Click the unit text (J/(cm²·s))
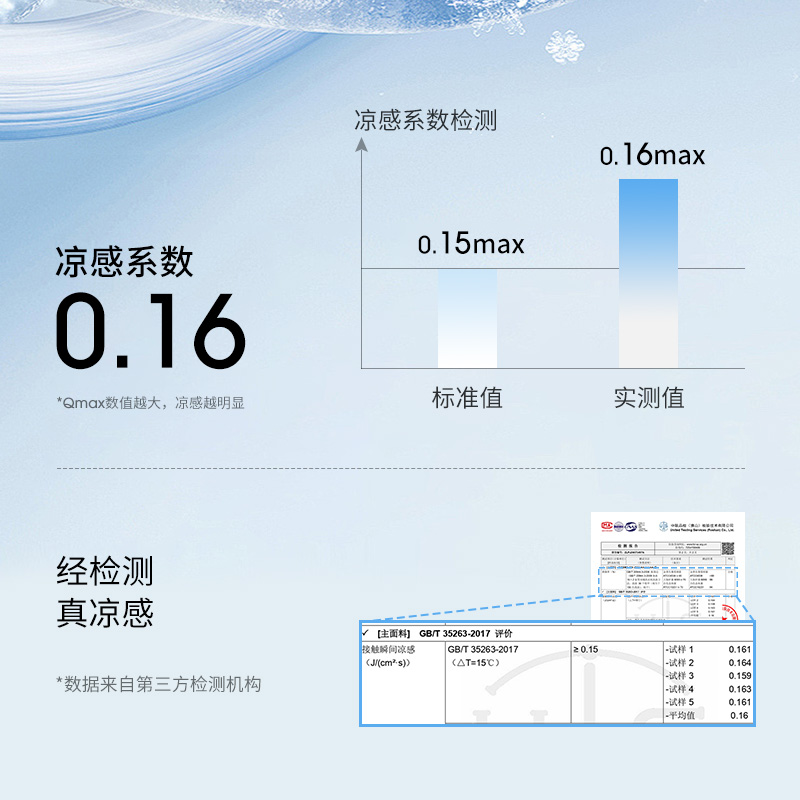800x800 pixels. [387, 662]
